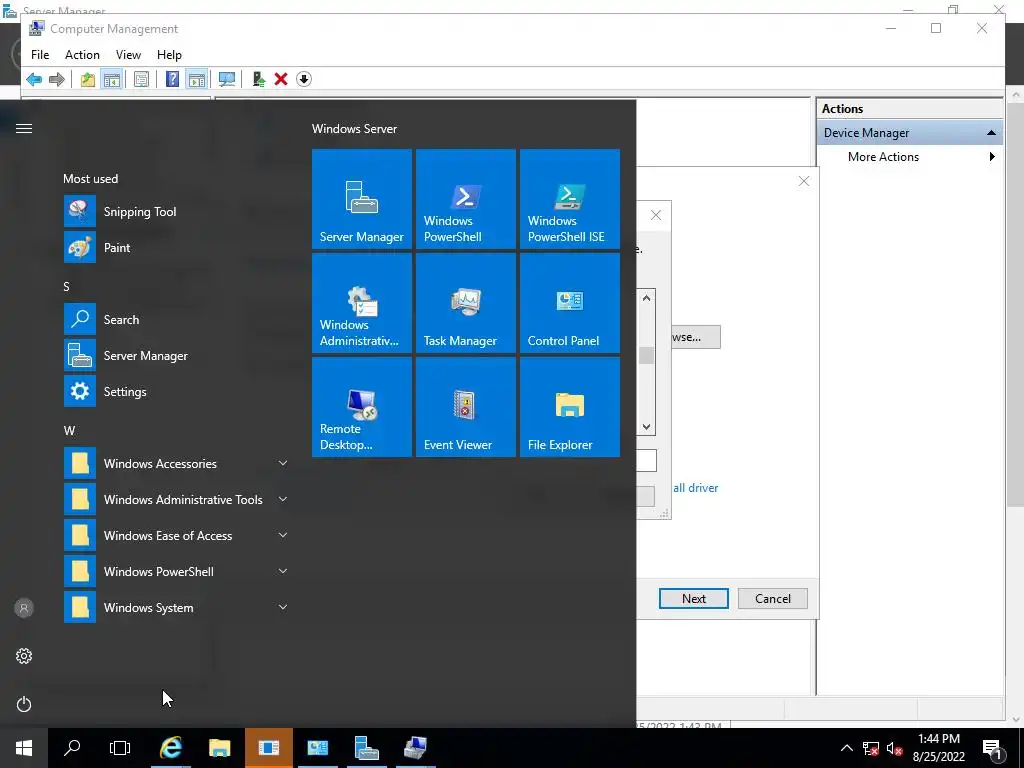Launch Windows PowerShell tile
Image resolution: width=1024 pixels, height=768 pixels.
[466, 199]
